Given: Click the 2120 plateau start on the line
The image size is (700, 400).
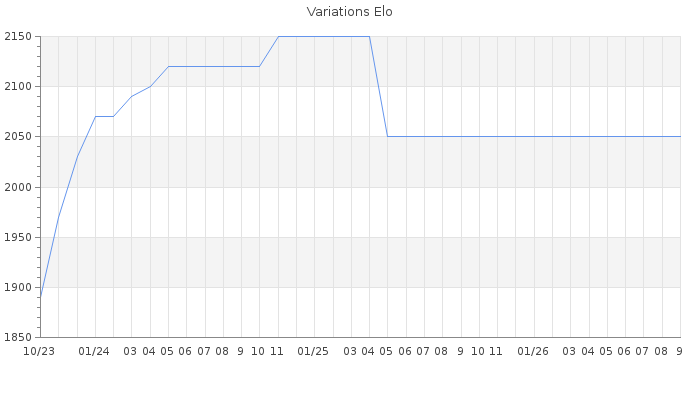Looking at the screenshot, I should click(168, 67).
